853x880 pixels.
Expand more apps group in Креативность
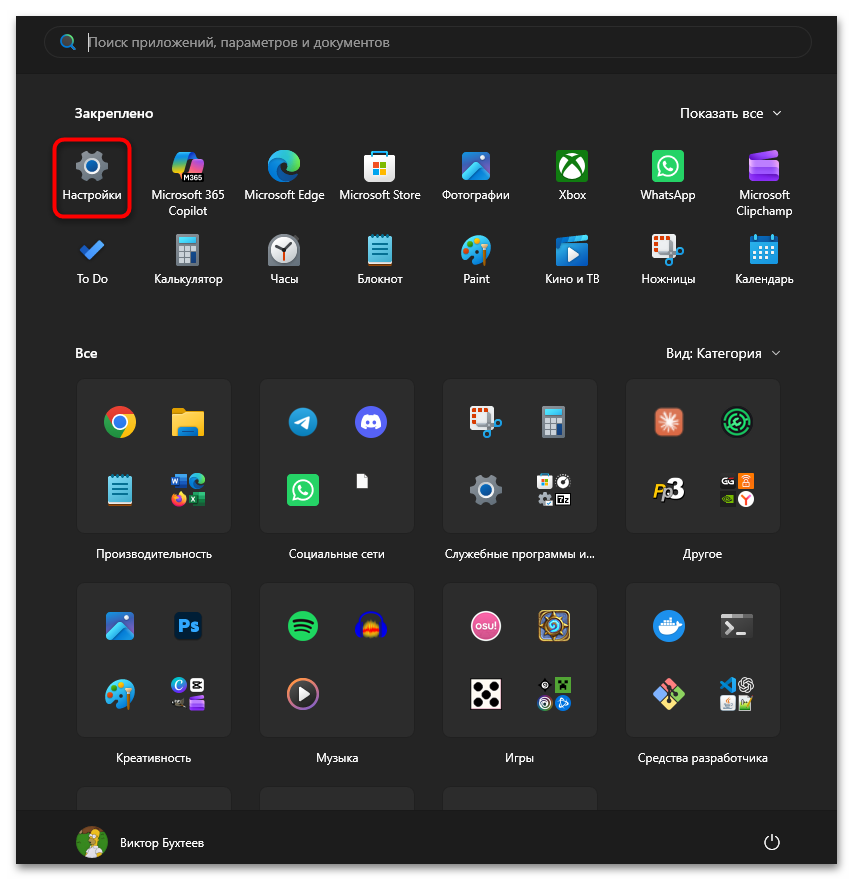point(188,694)
